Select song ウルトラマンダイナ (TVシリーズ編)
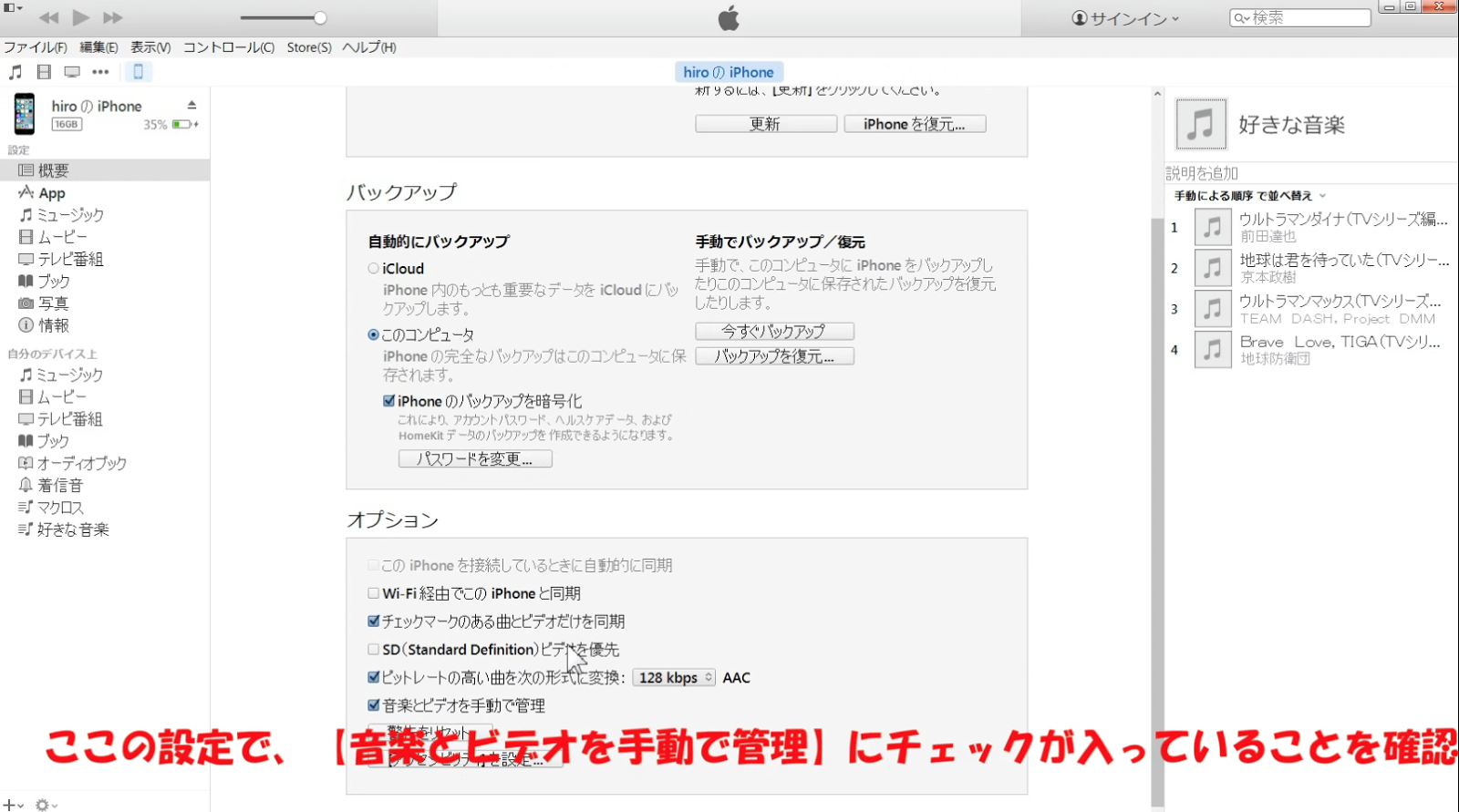 tap(1312, 227)
